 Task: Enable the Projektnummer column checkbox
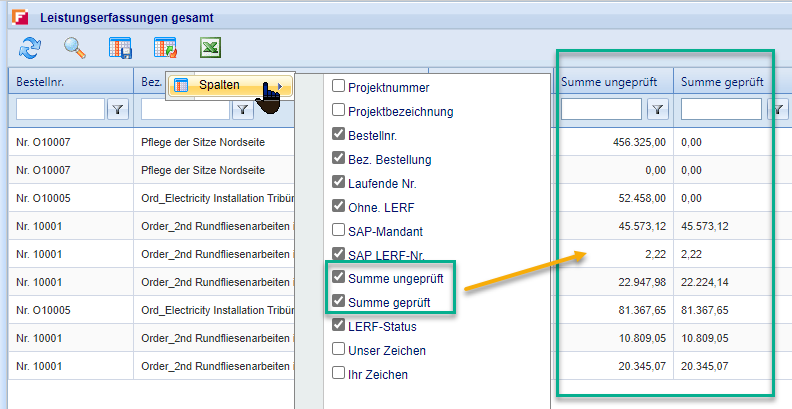[x=338, y=87]
